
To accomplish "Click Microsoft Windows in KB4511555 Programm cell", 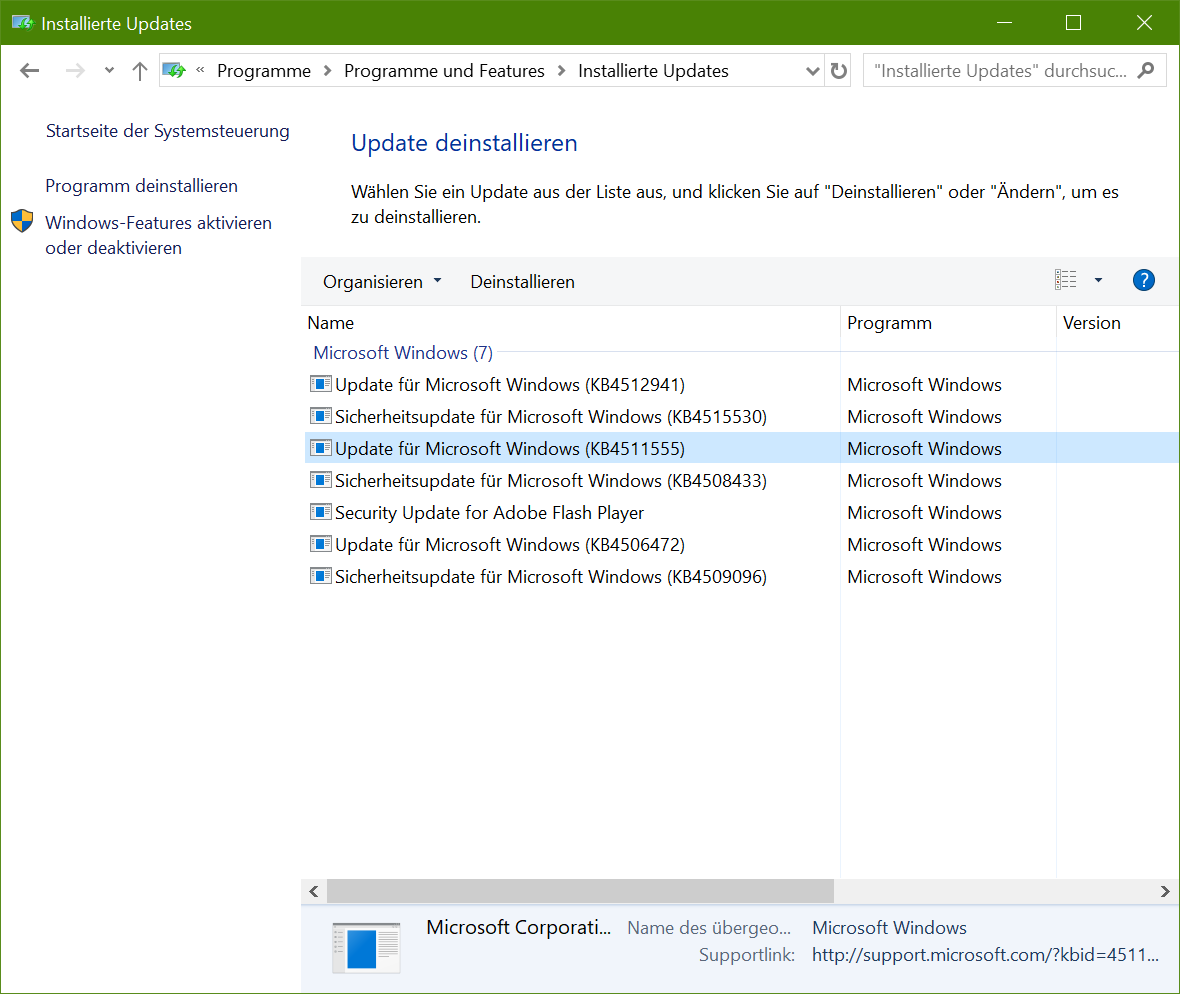I will tap(924, 448).
